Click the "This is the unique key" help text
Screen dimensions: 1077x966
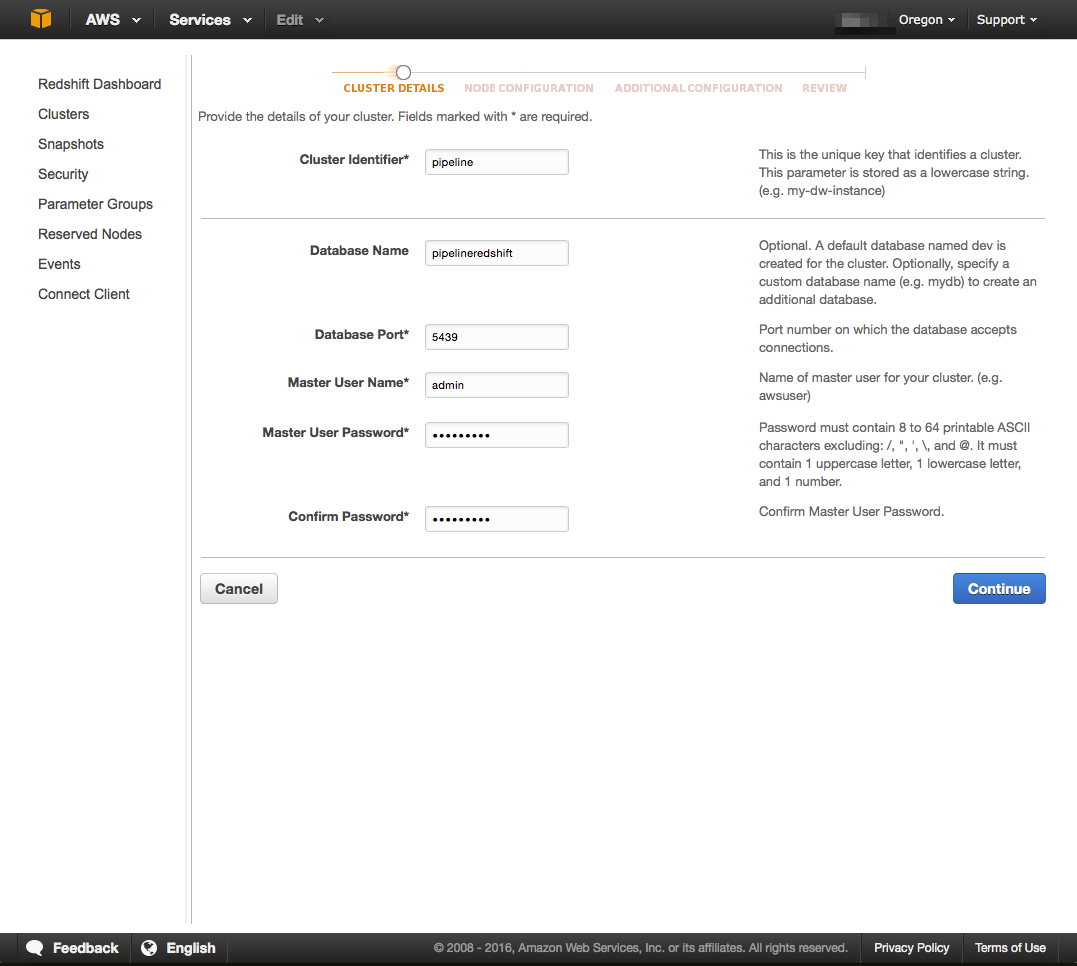point(894,172)
